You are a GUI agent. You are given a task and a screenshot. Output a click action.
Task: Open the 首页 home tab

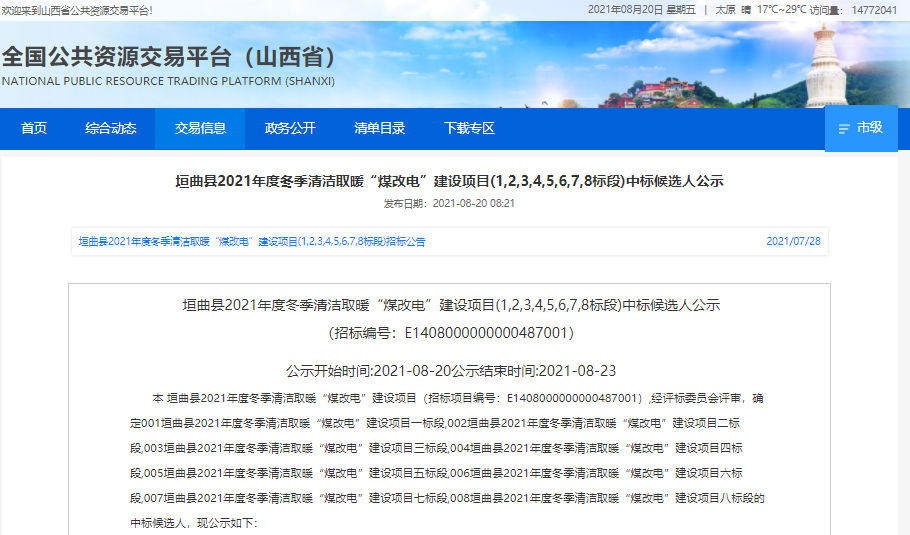[x=34, y=128]
